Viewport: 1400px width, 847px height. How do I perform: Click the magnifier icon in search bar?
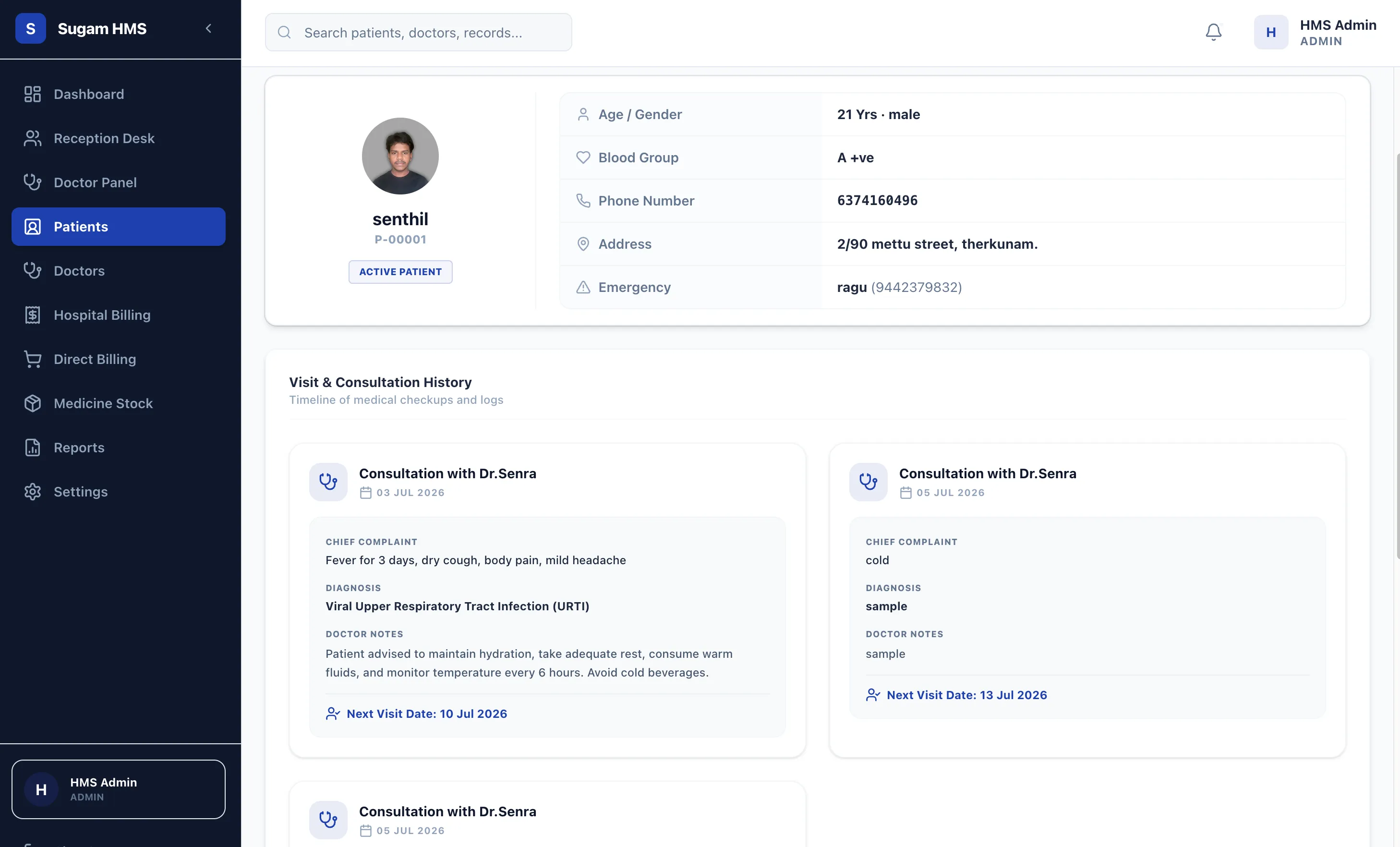pos(284,32)
